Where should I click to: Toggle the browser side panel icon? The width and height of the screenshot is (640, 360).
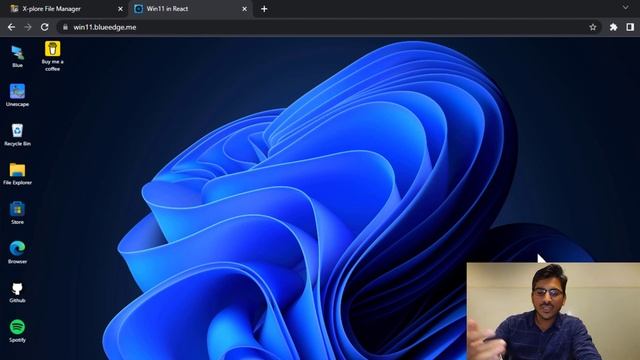(630, 27)
